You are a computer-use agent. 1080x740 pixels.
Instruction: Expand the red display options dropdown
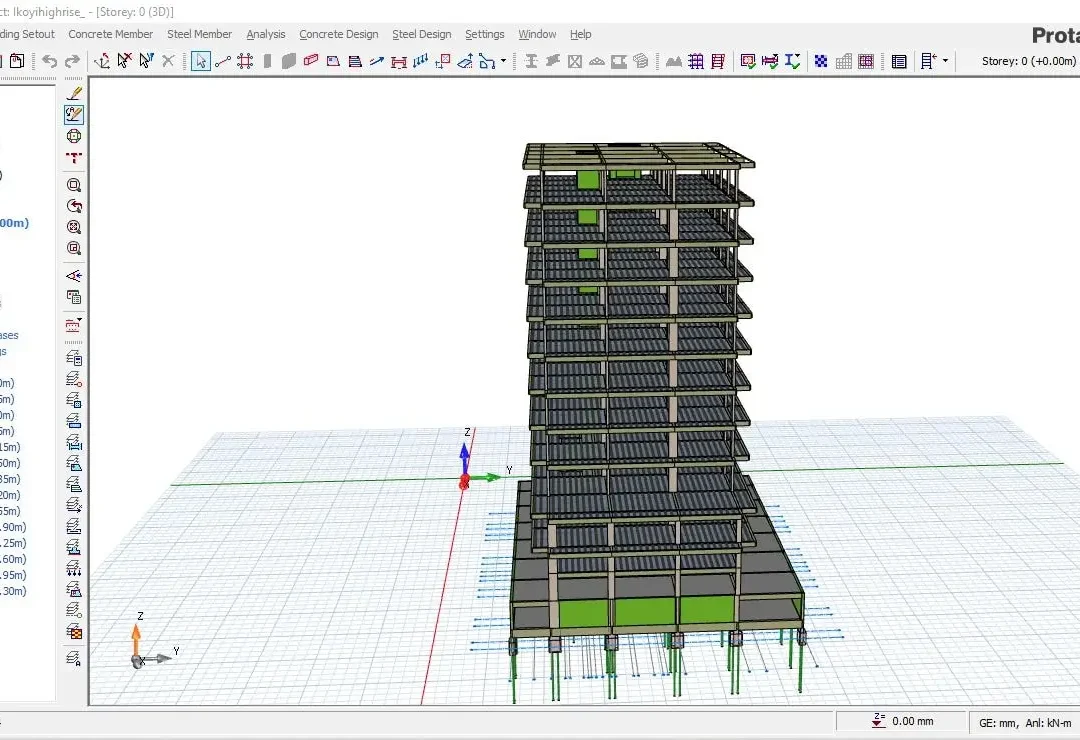click(74, 325)
